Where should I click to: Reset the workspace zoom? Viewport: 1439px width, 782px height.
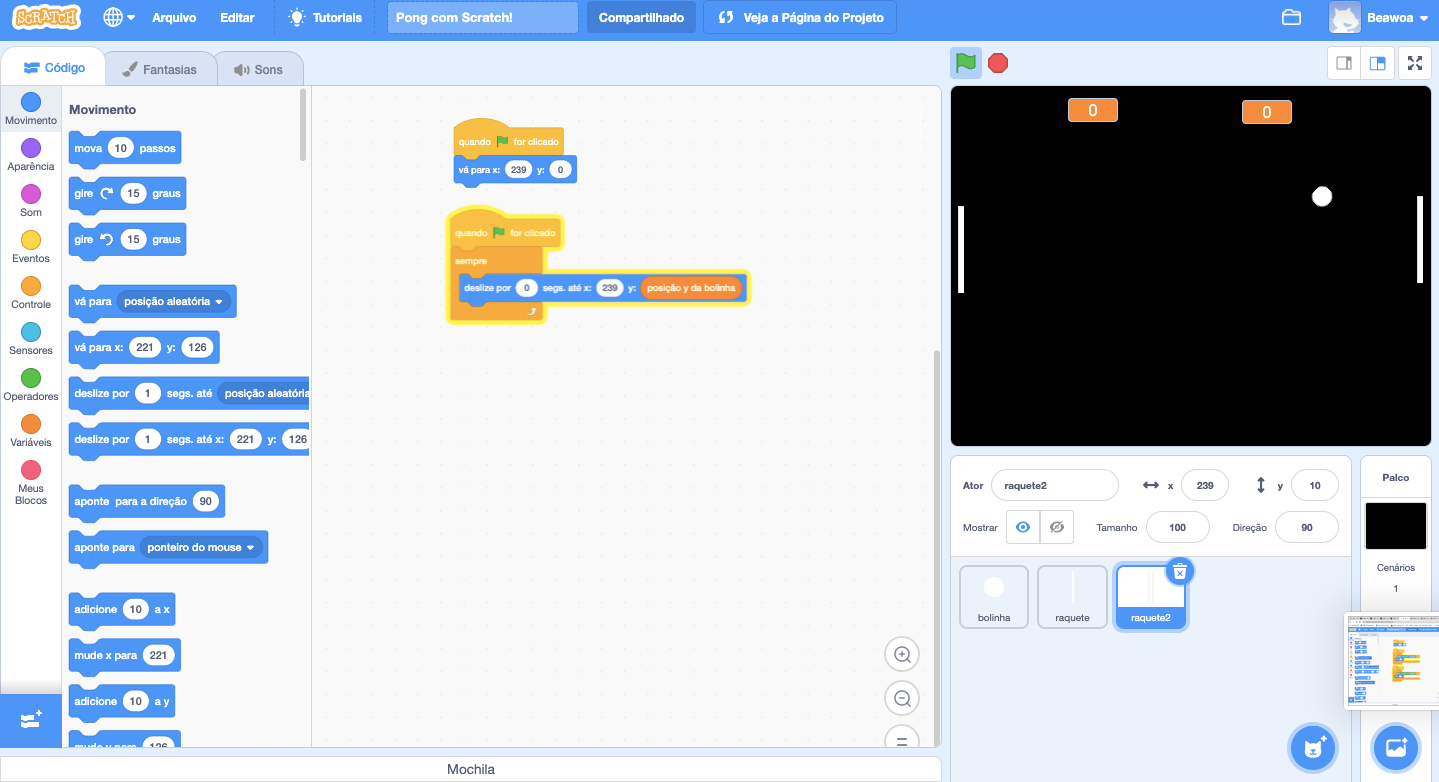pyautogui.click(x=902, y=738)
